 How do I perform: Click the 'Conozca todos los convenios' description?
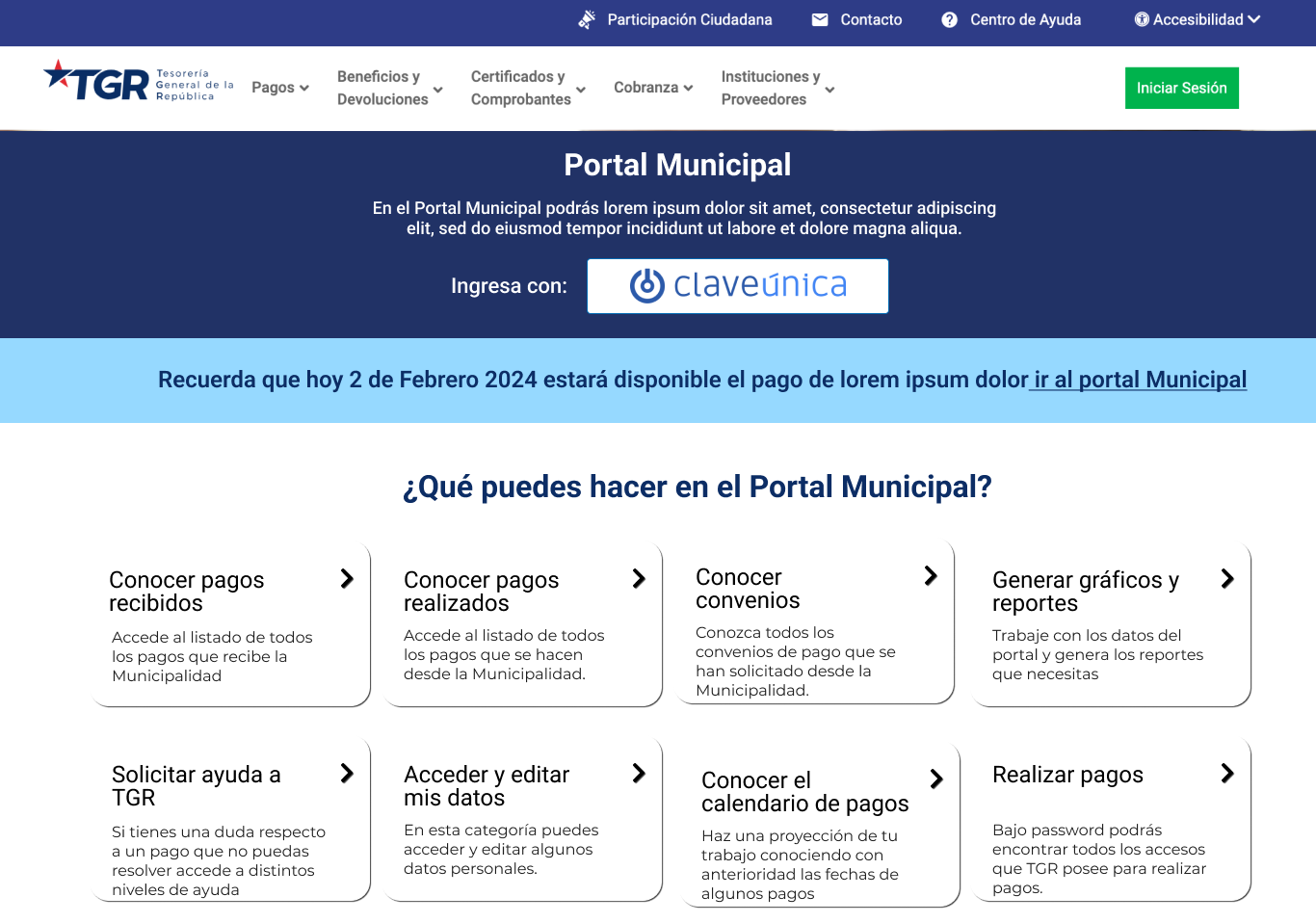[x=796, y=661]
